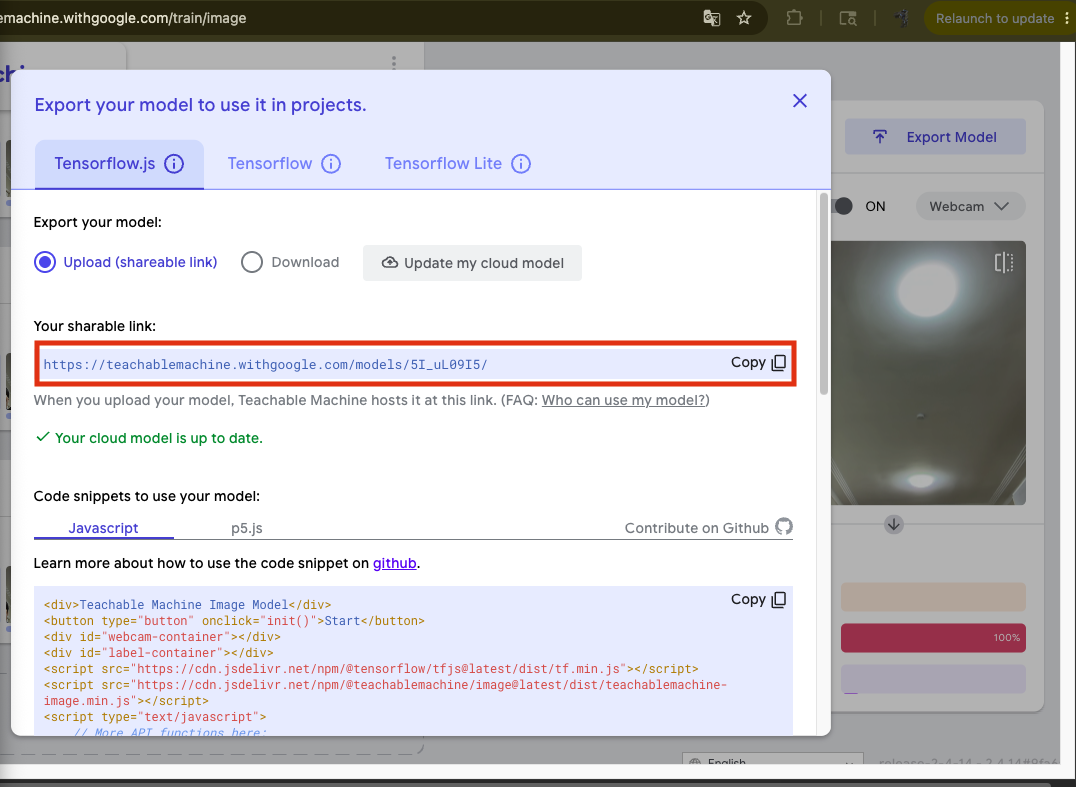Click the 'Code snippets to use your model:' label
The image size is (1076, 787).
coord(147,496)
